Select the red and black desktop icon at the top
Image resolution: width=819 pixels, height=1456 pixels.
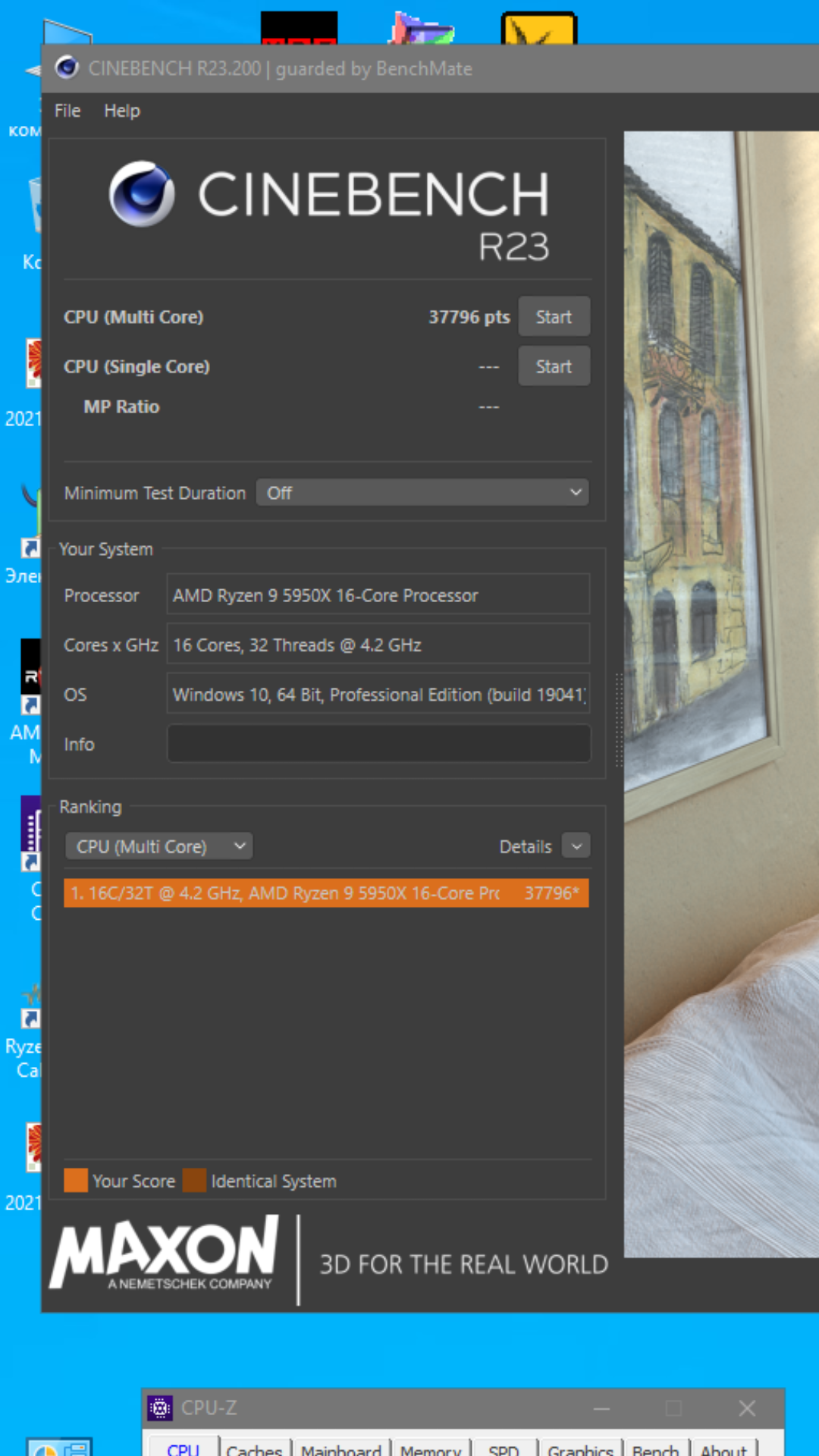[x=299, y=29]
